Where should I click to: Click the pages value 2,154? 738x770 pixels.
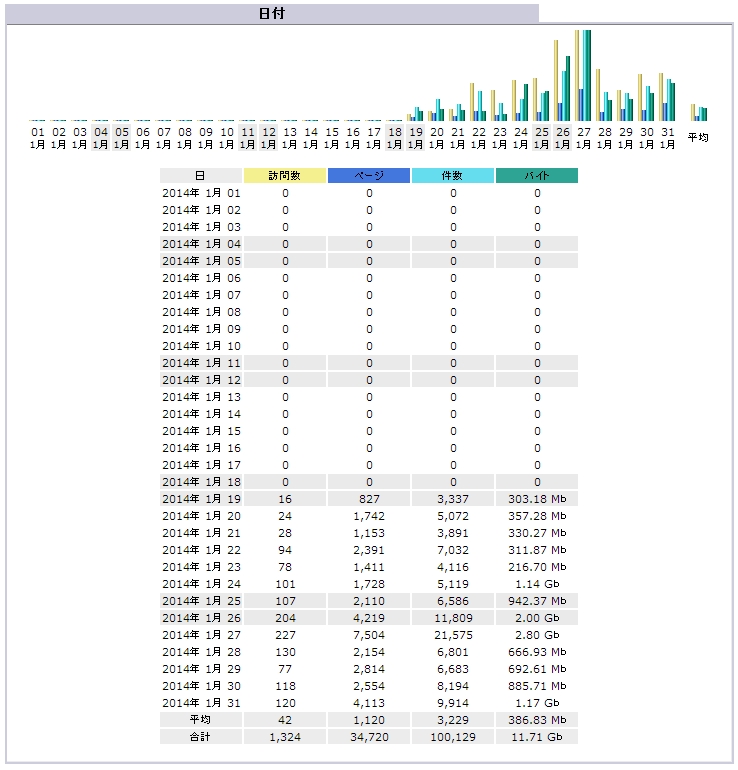[x=369, y=652]
